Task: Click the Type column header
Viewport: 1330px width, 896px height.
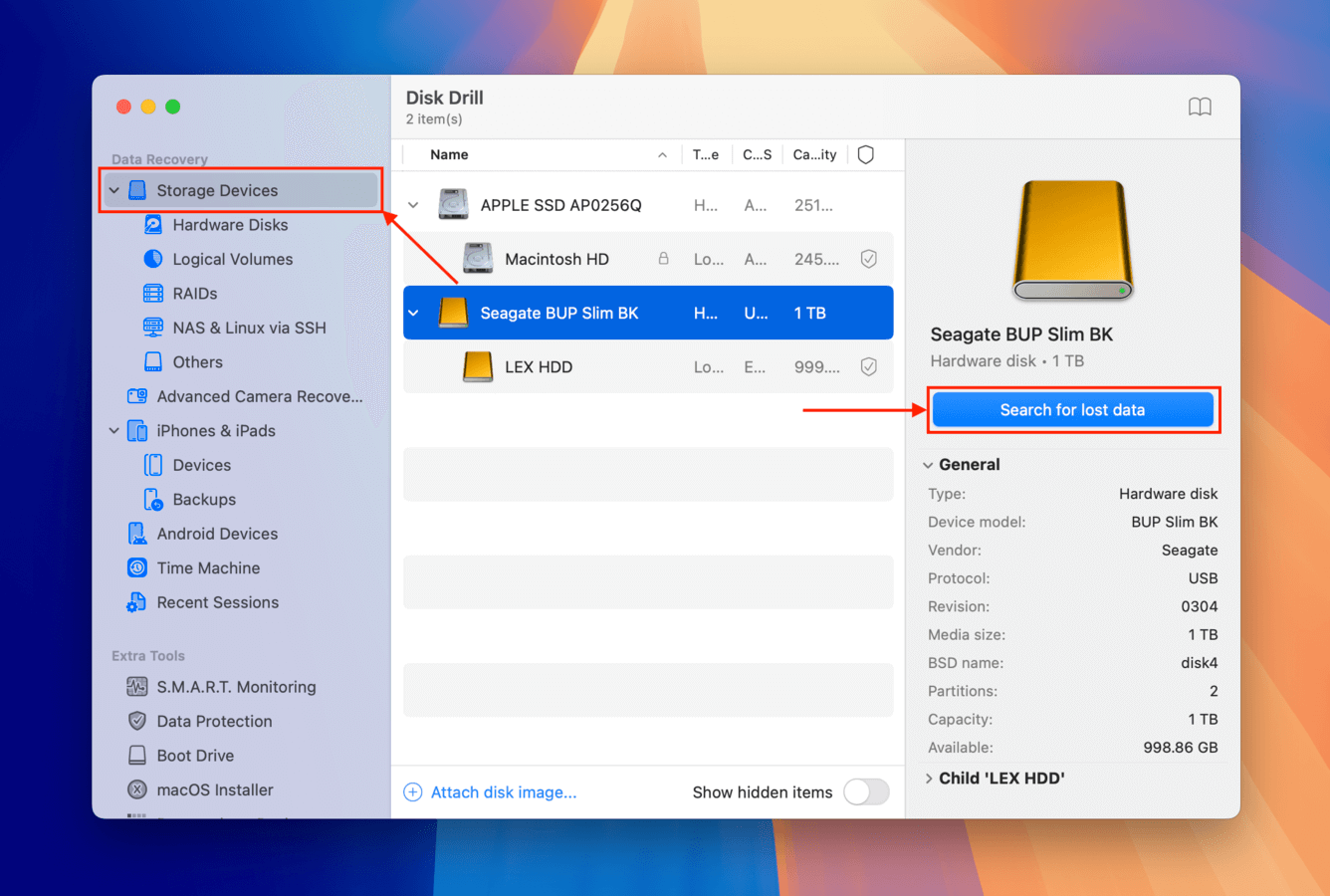Action: pyautogui.click(x=706, y=154)
